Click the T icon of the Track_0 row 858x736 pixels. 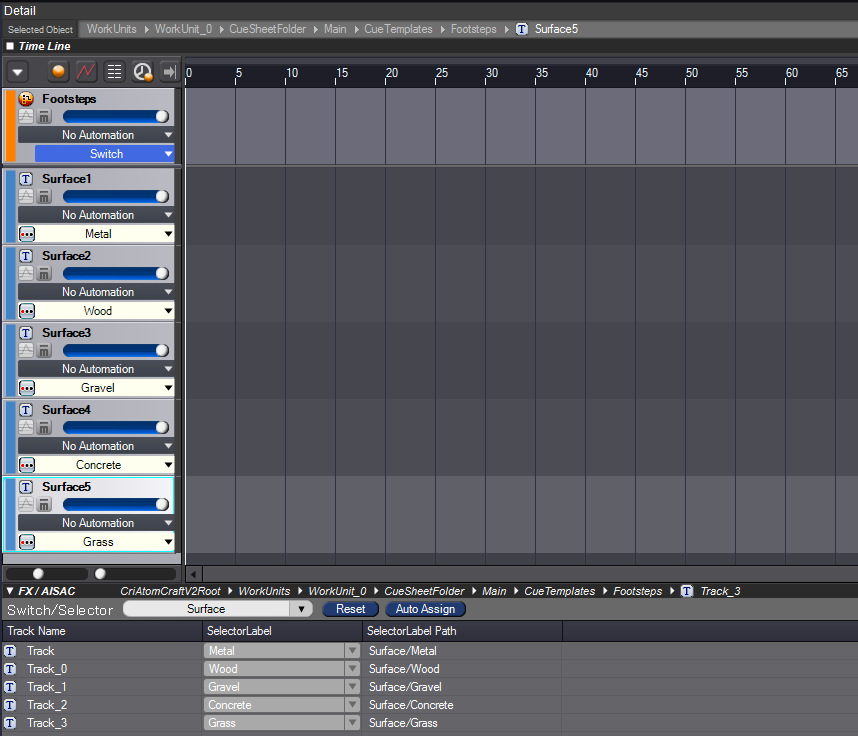[x=10, y=669]
